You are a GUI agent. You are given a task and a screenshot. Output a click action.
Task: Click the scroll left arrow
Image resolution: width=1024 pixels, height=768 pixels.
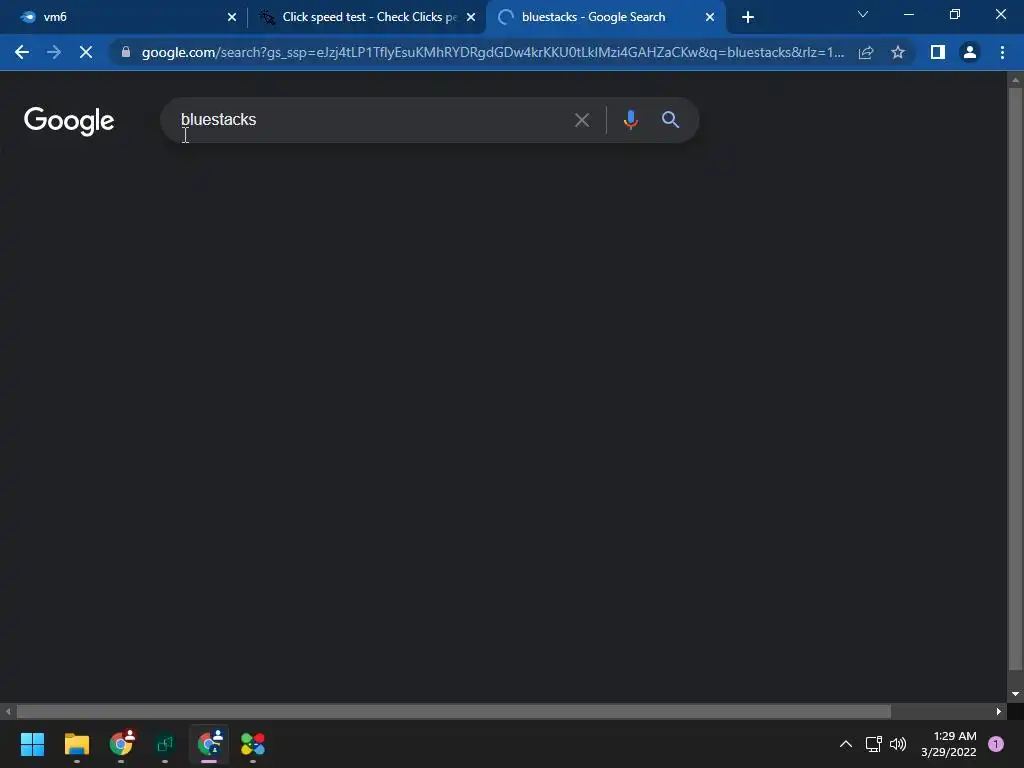[x=8, y=711]
